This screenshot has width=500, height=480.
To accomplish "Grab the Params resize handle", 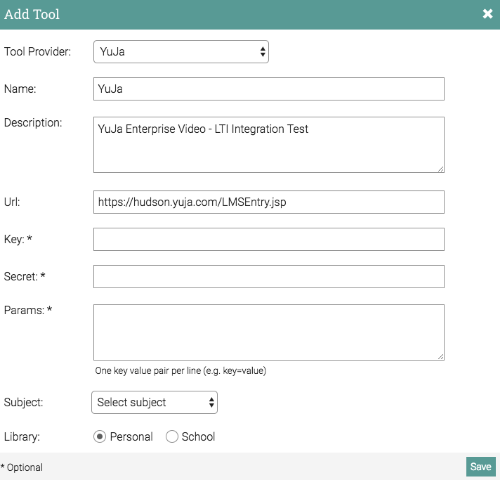I will (x=441, y=357).
